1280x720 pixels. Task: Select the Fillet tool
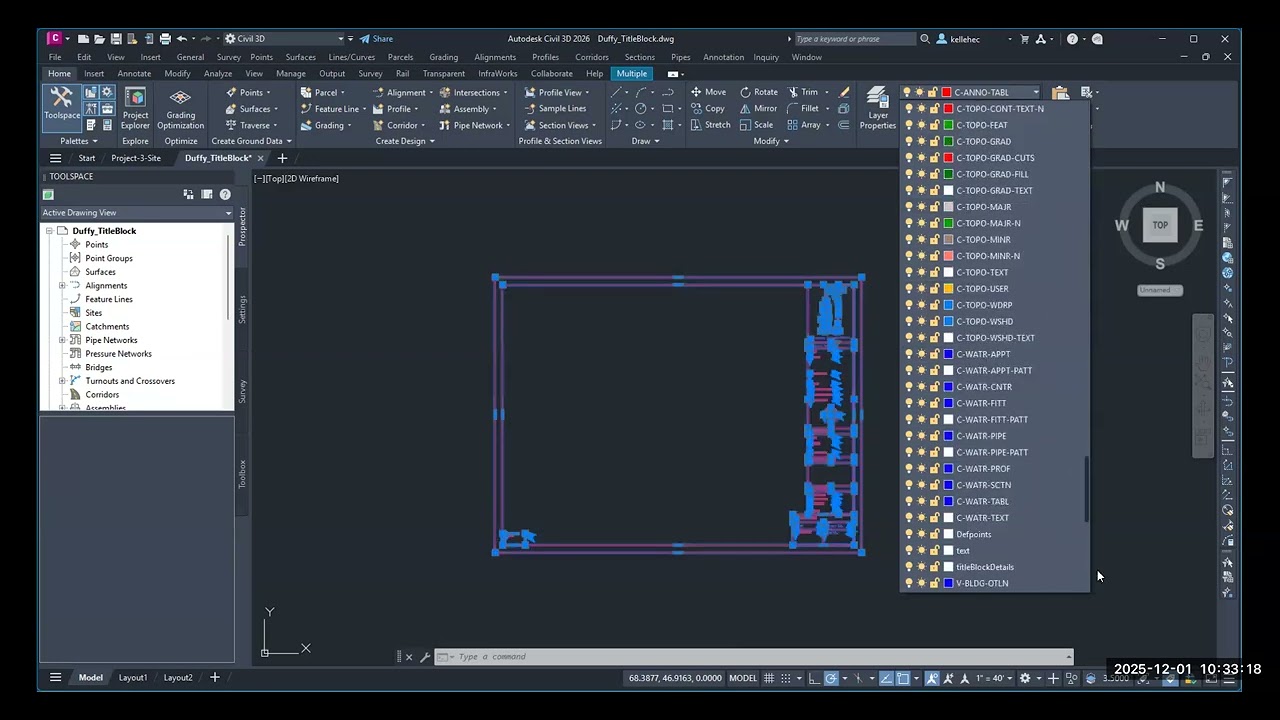pos(803,108)
